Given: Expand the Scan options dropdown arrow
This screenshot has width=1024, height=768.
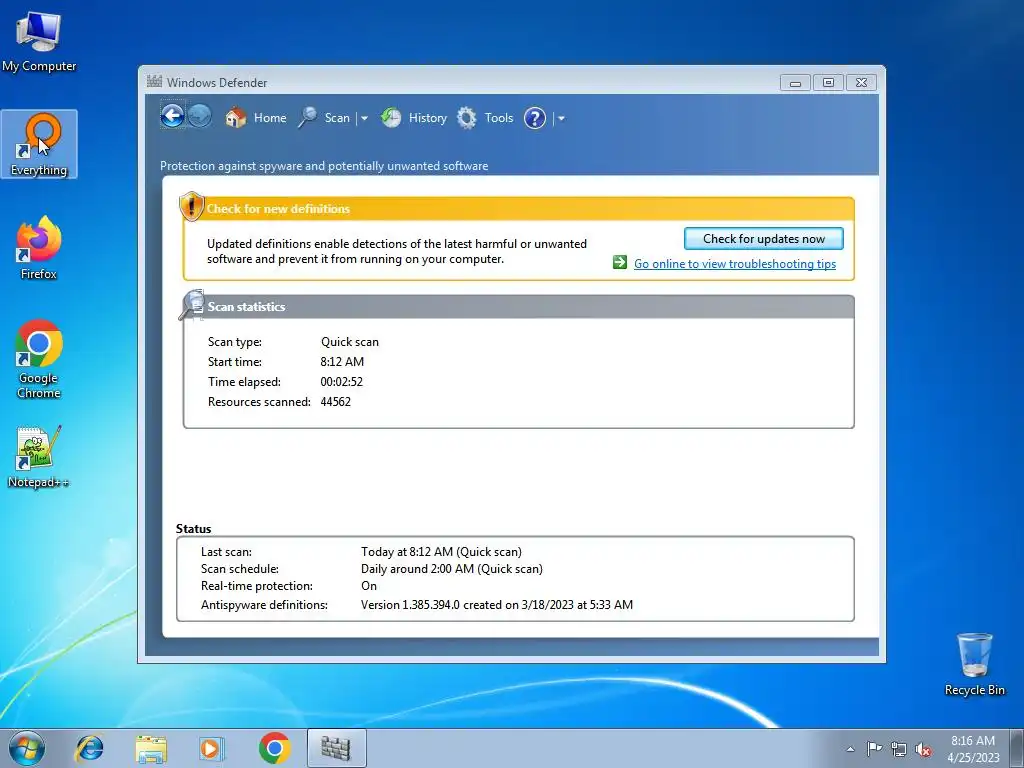Looking at the screenshot, I should pos(364,119).
